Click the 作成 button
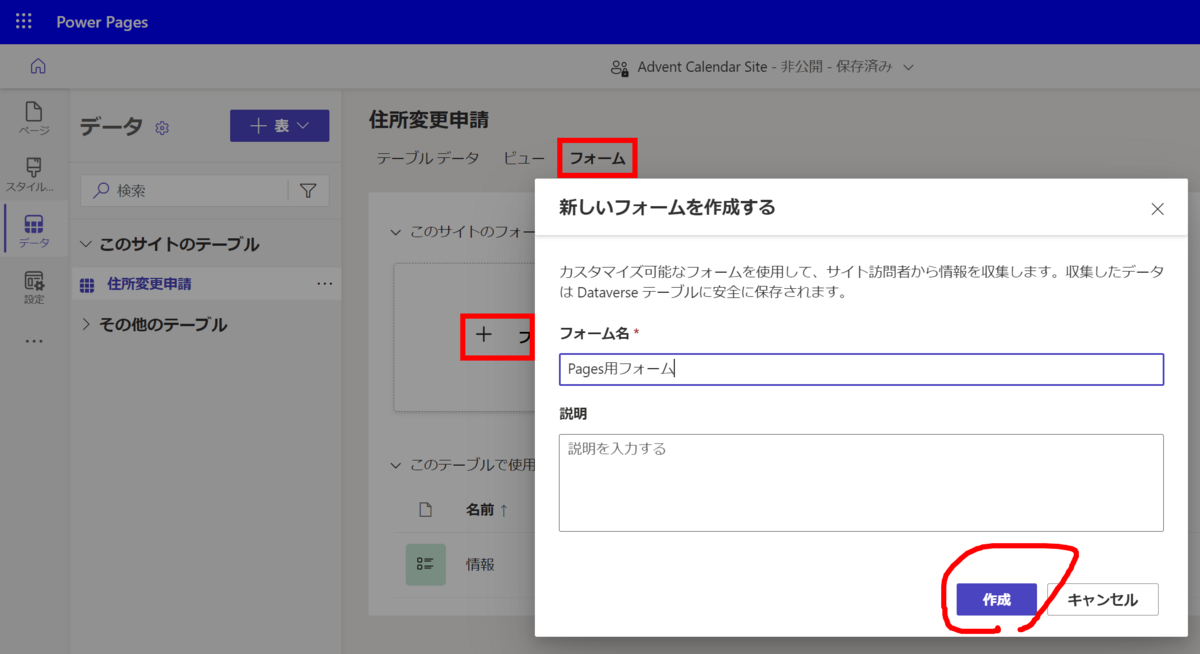 (996, 600)
